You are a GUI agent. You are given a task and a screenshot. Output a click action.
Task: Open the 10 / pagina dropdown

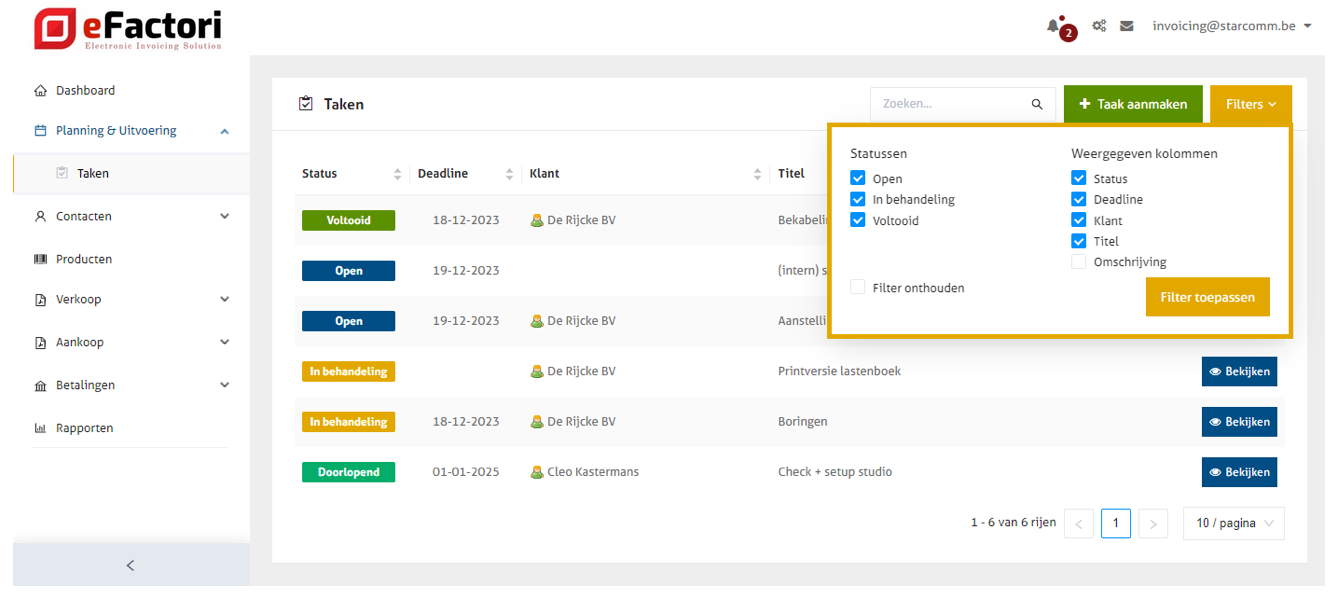pyautogui.click(x=1233, y=523)
